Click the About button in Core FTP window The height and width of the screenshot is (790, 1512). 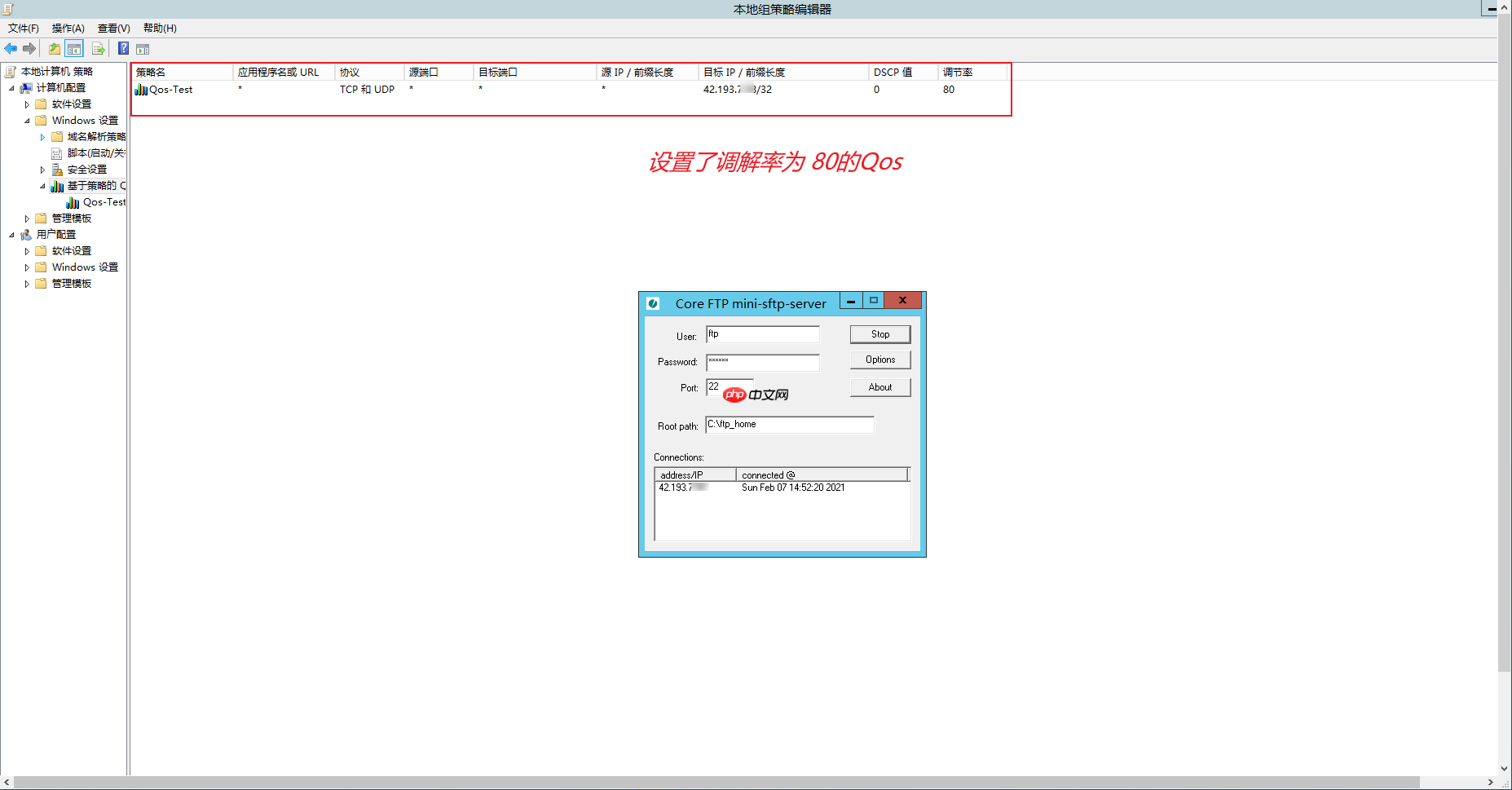879,386
